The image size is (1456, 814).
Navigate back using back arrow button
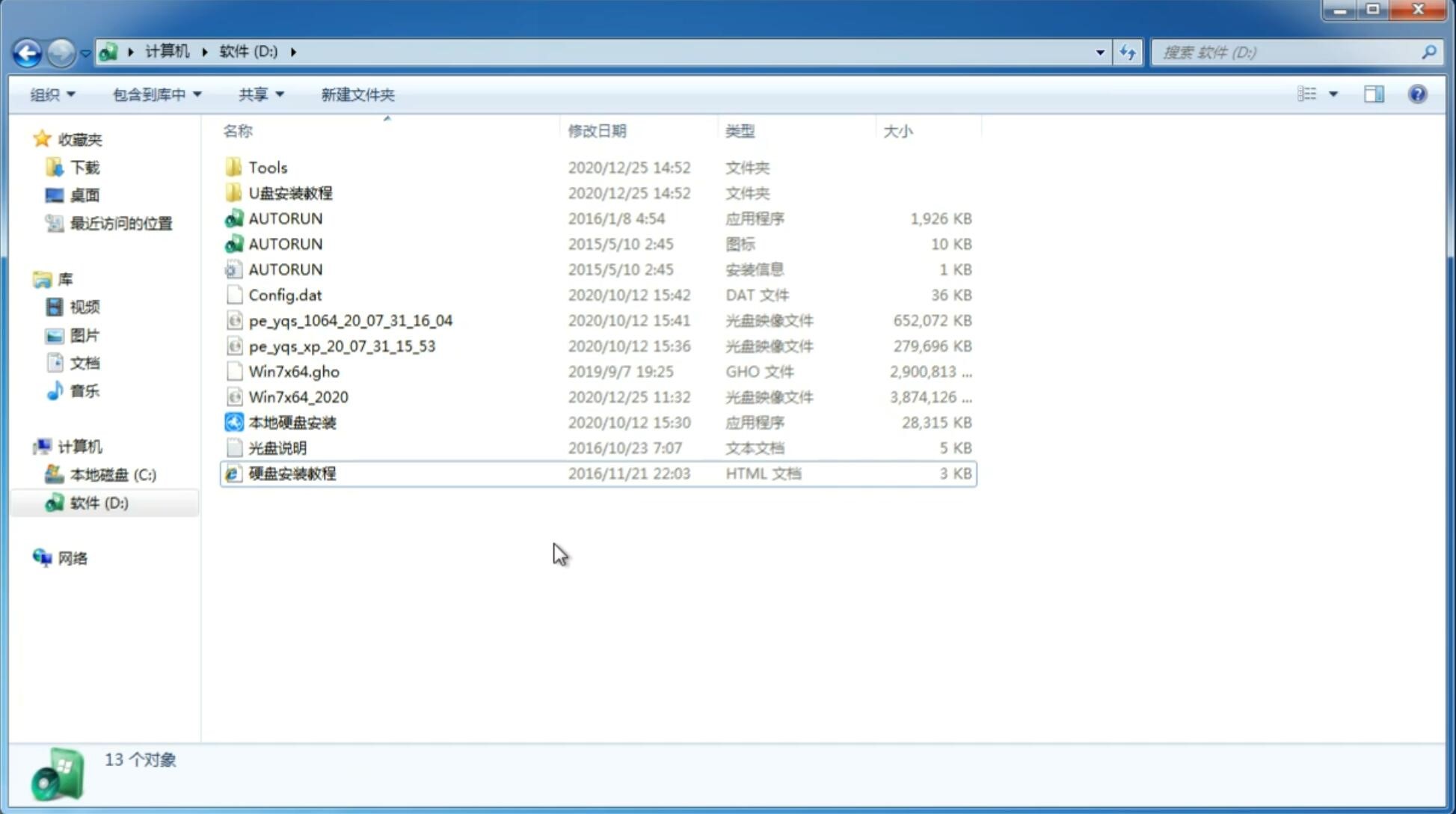pyautogui.click(x=27, y=51)
